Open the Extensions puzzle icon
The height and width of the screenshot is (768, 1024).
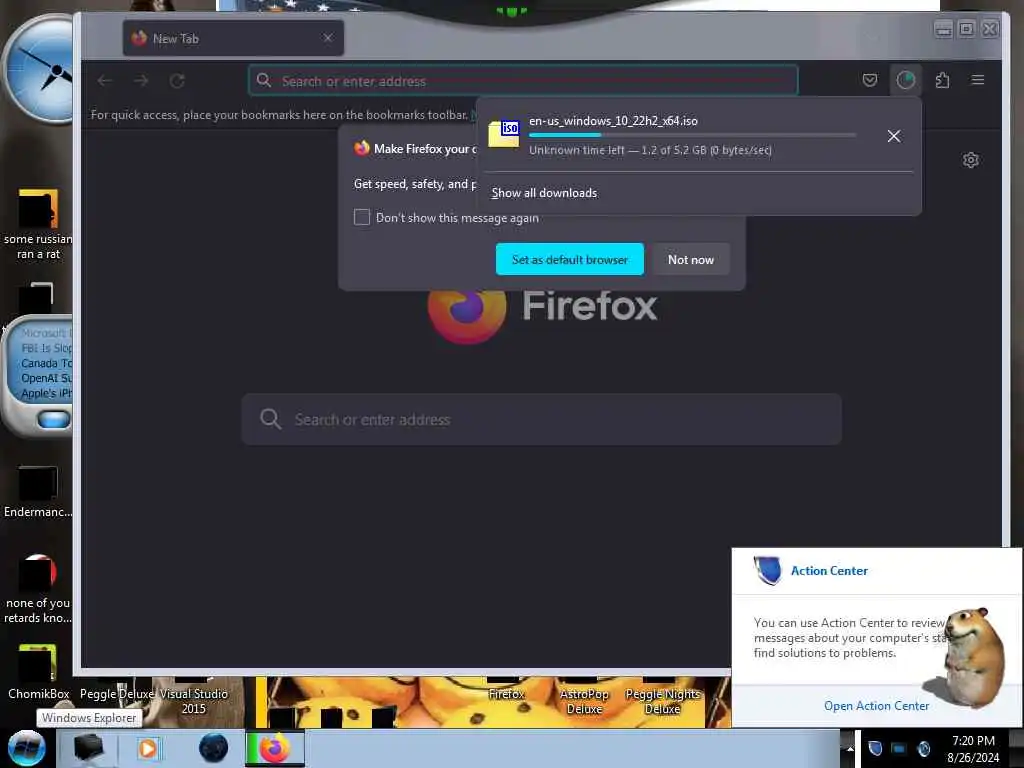pyautogui.click(x=942, y=80)
